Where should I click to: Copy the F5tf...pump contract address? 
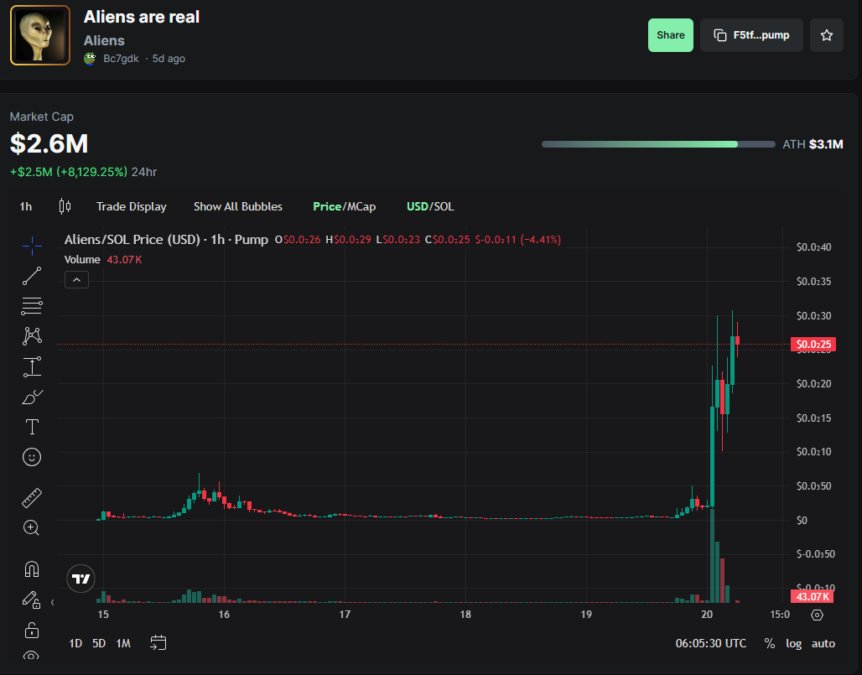pyautogui.click(x=752, y=35)
